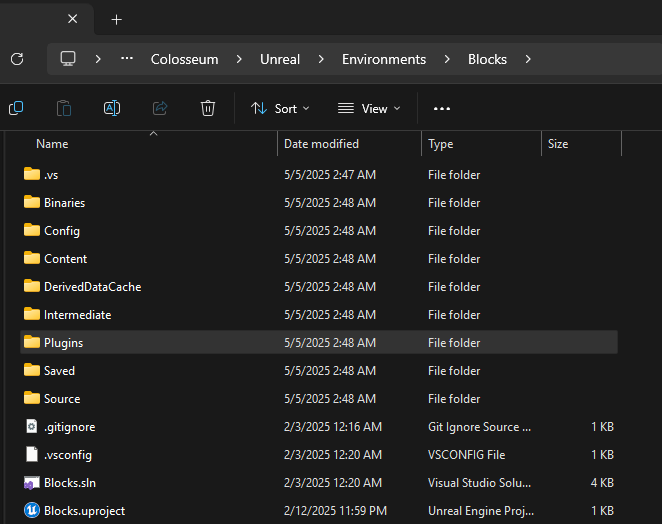The width and height of the screenshot is (662, 524).
Task: Select the Binaries folder icon
Action: 32,202
